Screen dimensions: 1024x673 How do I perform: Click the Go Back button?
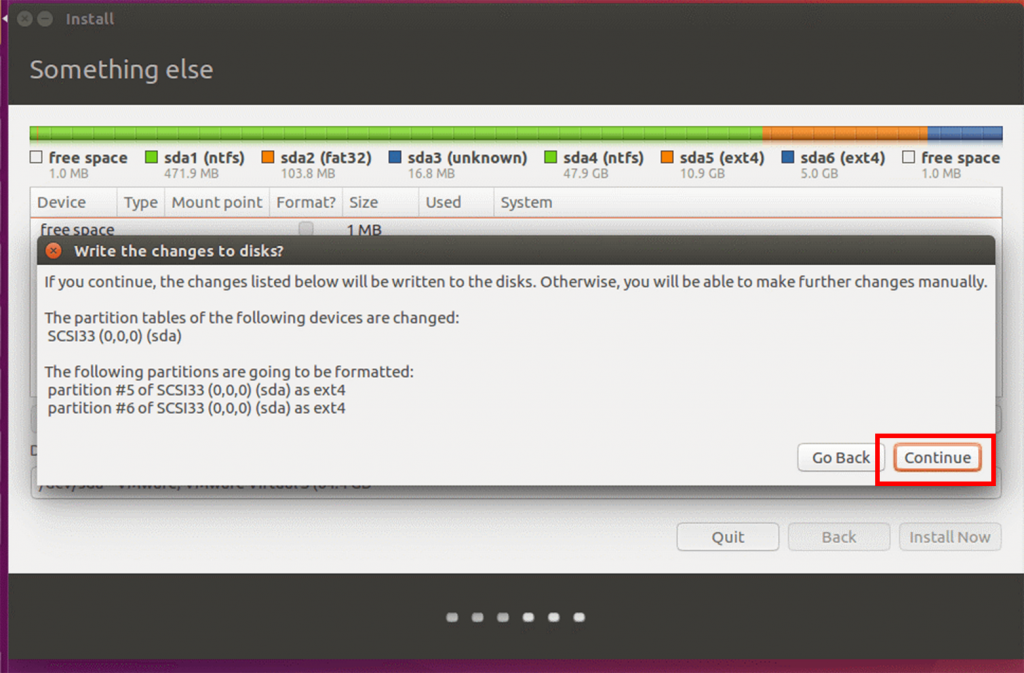pos(840,457)
